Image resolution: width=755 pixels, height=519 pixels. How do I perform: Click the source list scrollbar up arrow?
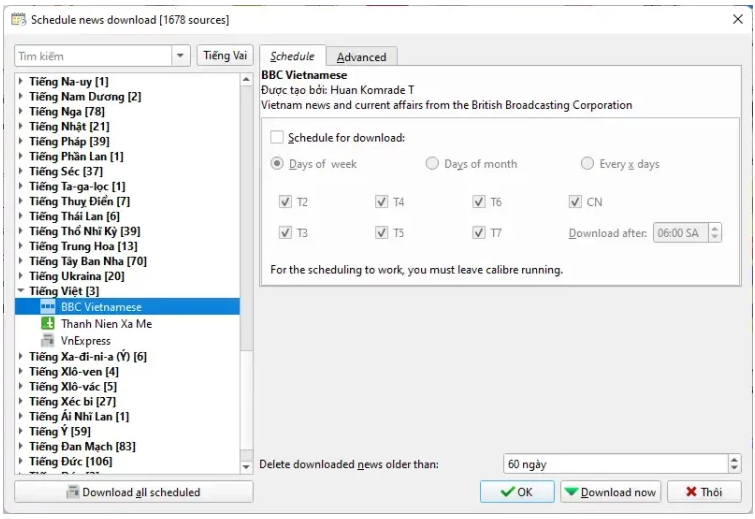pos(246,79)
